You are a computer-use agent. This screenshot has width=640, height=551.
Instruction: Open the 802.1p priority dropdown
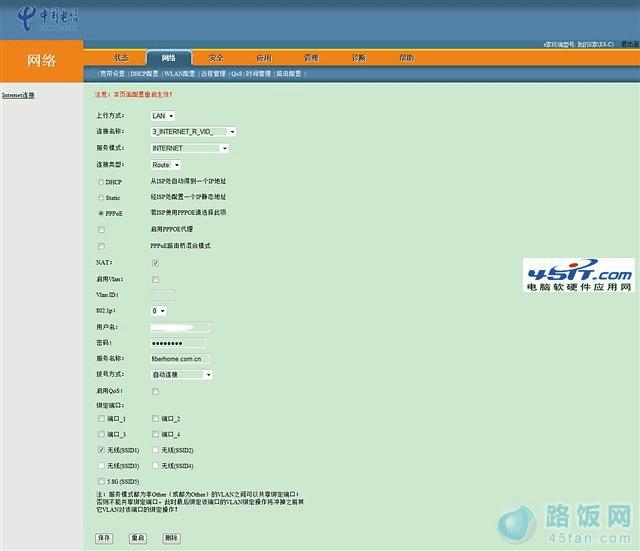point(158,311)
